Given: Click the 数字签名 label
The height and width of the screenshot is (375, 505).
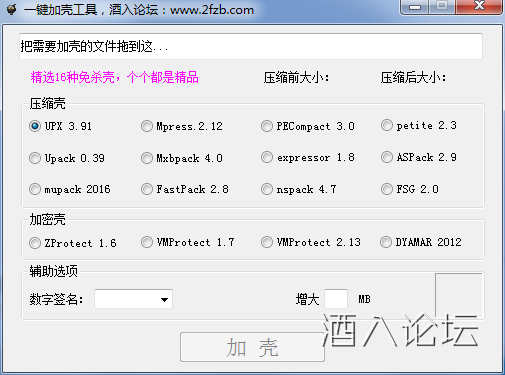Looking at the screenshot, I should coord(56,299).
